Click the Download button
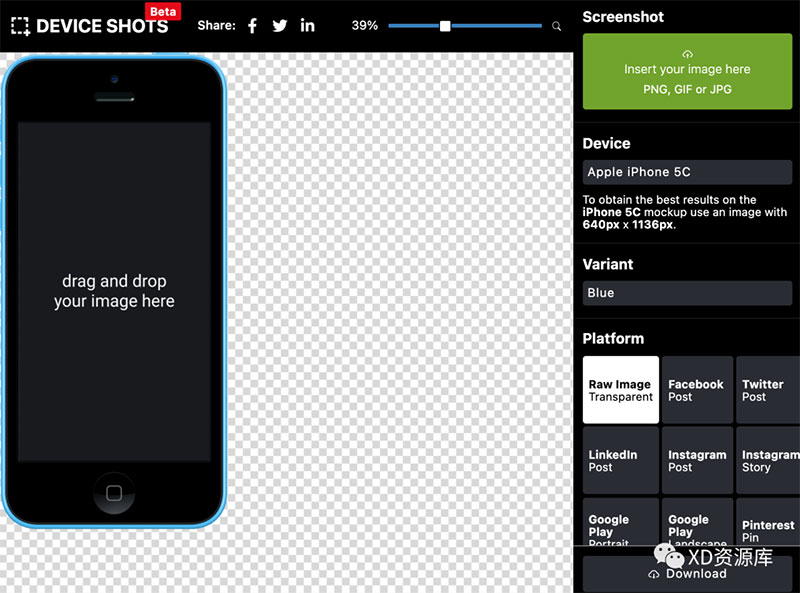The image size is (800, 593). (x=687, y=574)
